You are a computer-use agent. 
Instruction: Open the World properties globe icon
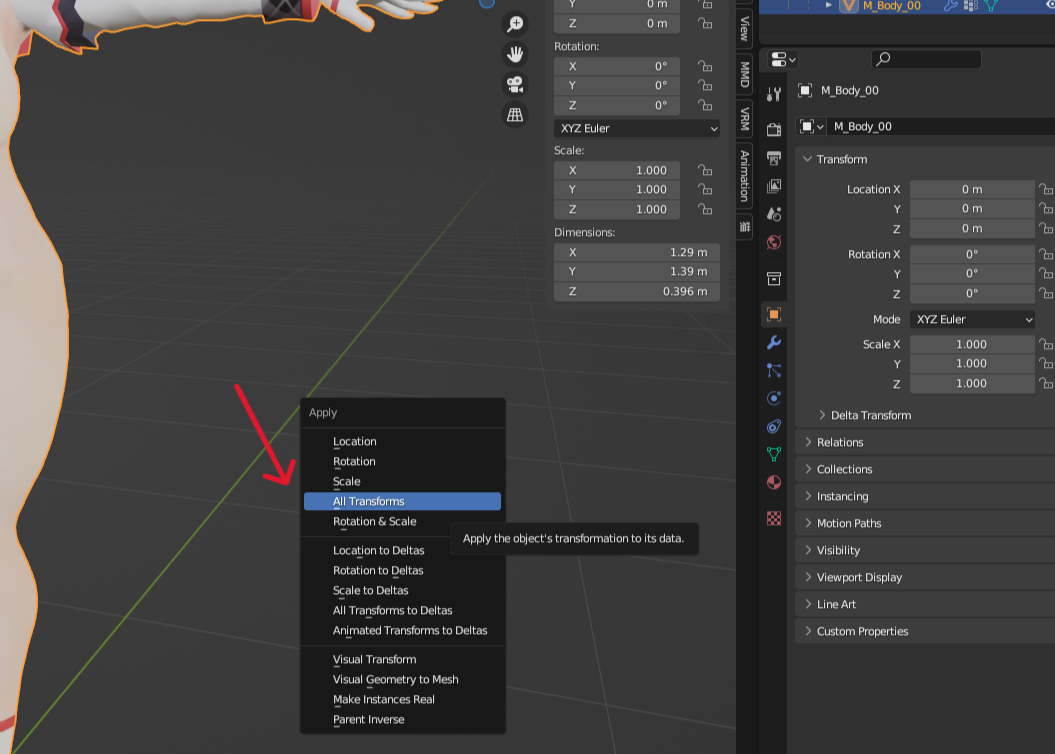[x=774, y=242]
